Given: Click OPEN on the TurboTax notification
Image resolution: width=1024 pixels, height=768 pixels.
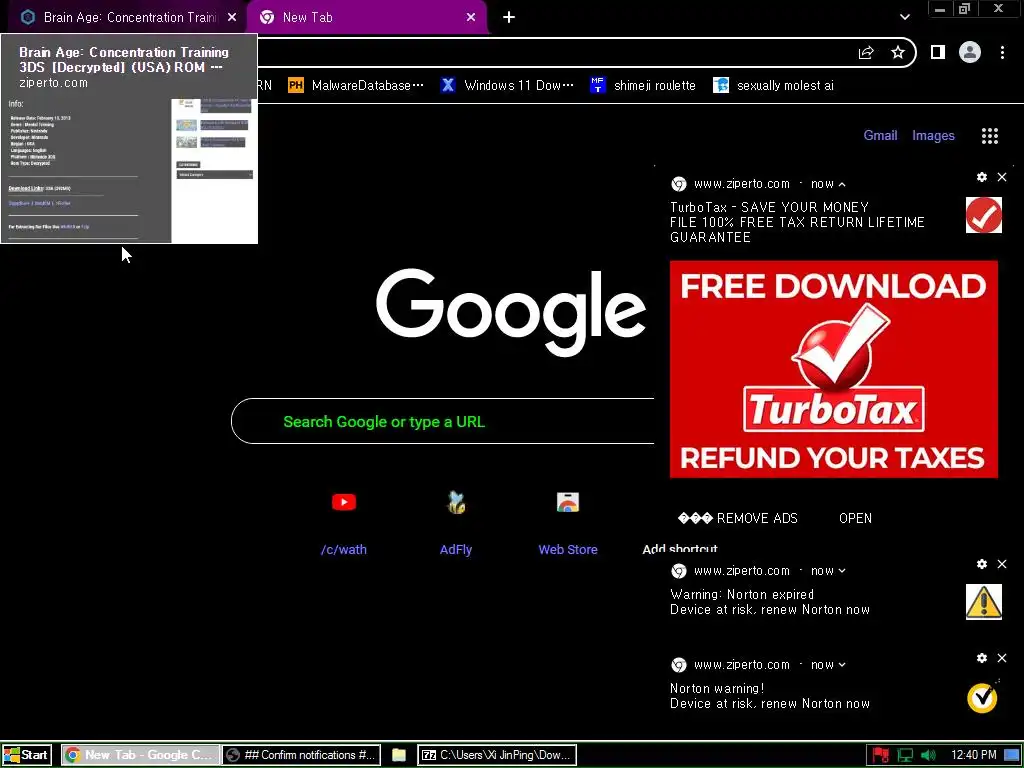Looking at the screenshot, I should [x=856, y=519].
